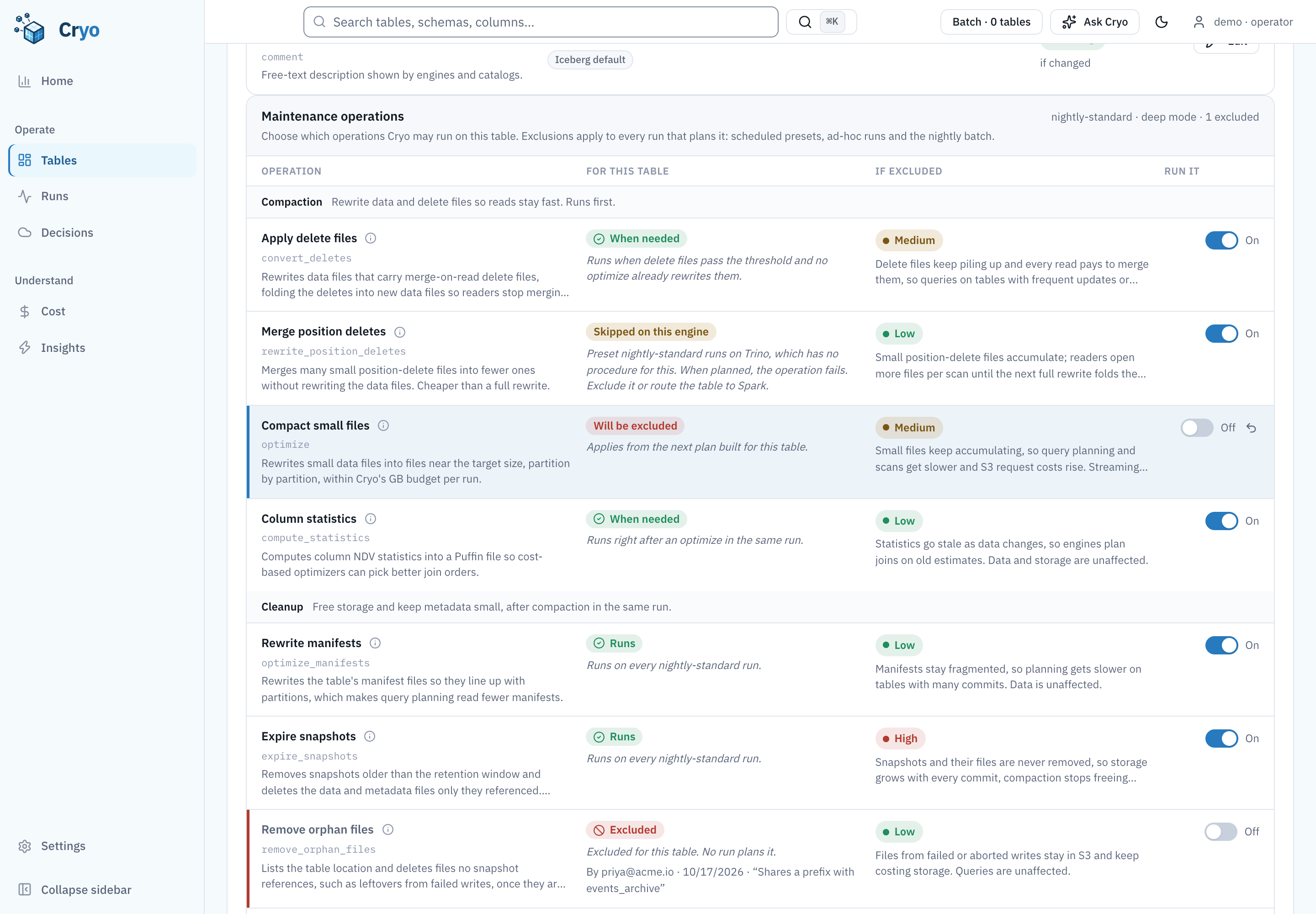Viewport: 1316px width, 914px height.
Task: Turn off Column statistics operation
Action: [x=1221, y=521]
